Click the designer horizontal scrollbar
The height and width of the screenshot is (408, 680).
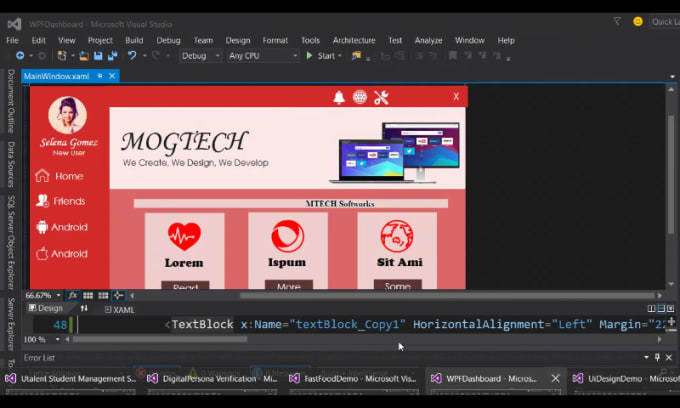(447, 295)
